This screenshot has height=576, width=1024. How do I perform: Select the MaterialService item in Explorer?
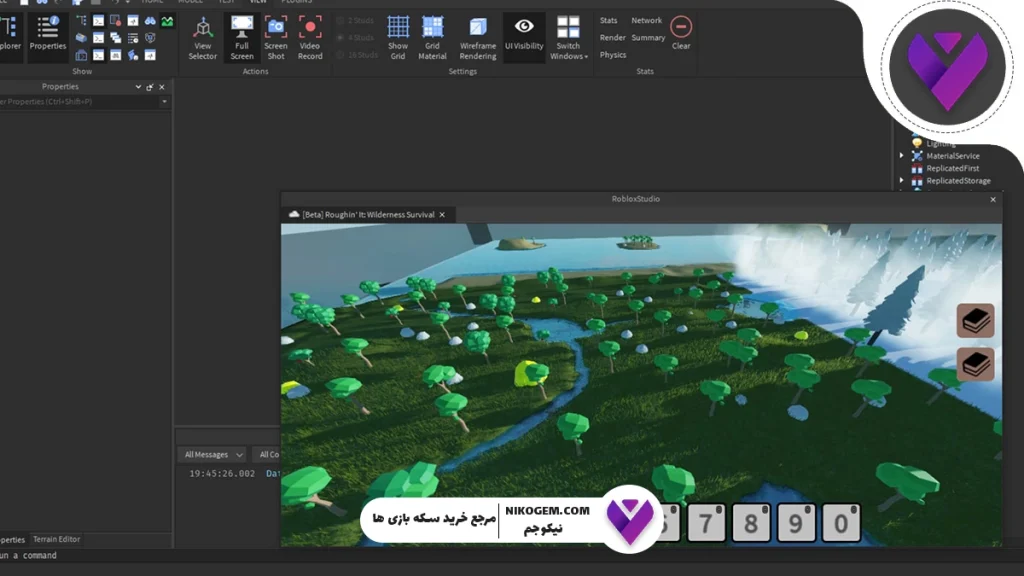point(952,156)
